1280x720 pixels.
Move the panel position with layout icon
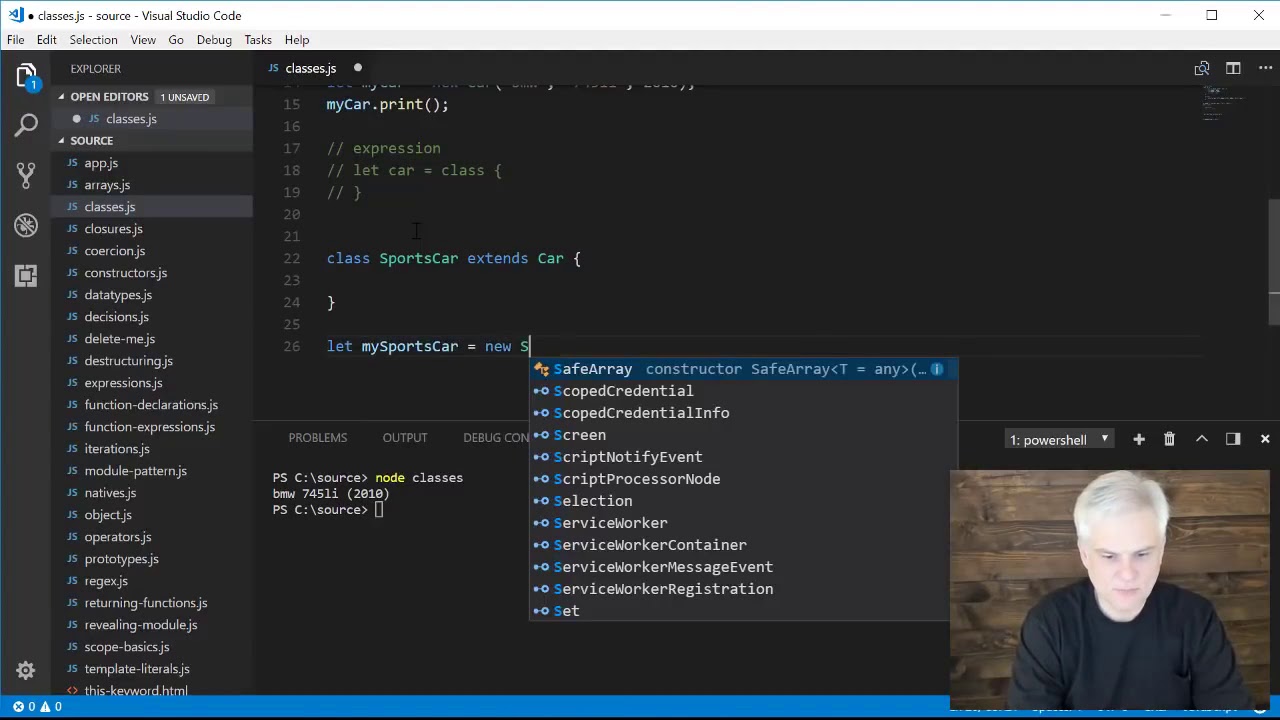pyautogui.click(x=1233, y=439)
